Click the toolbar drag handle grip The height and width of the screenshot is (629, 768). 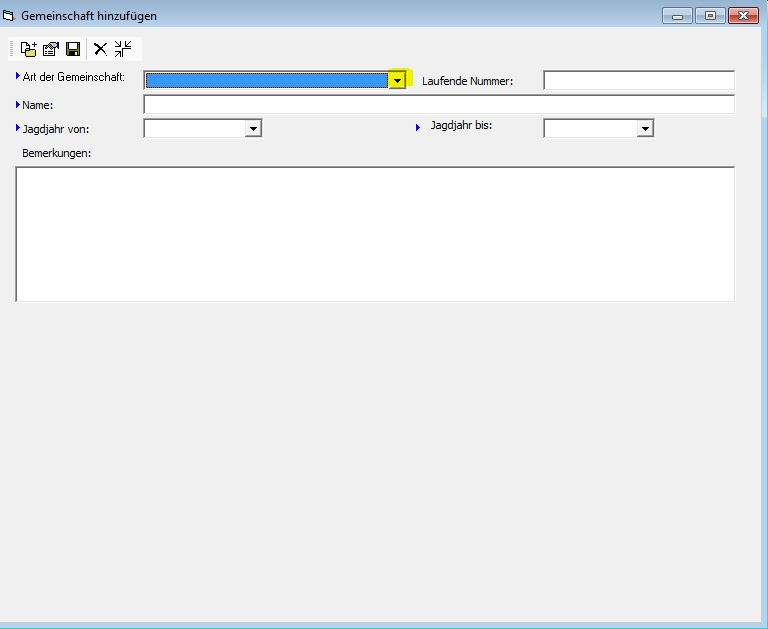(13, 49)
